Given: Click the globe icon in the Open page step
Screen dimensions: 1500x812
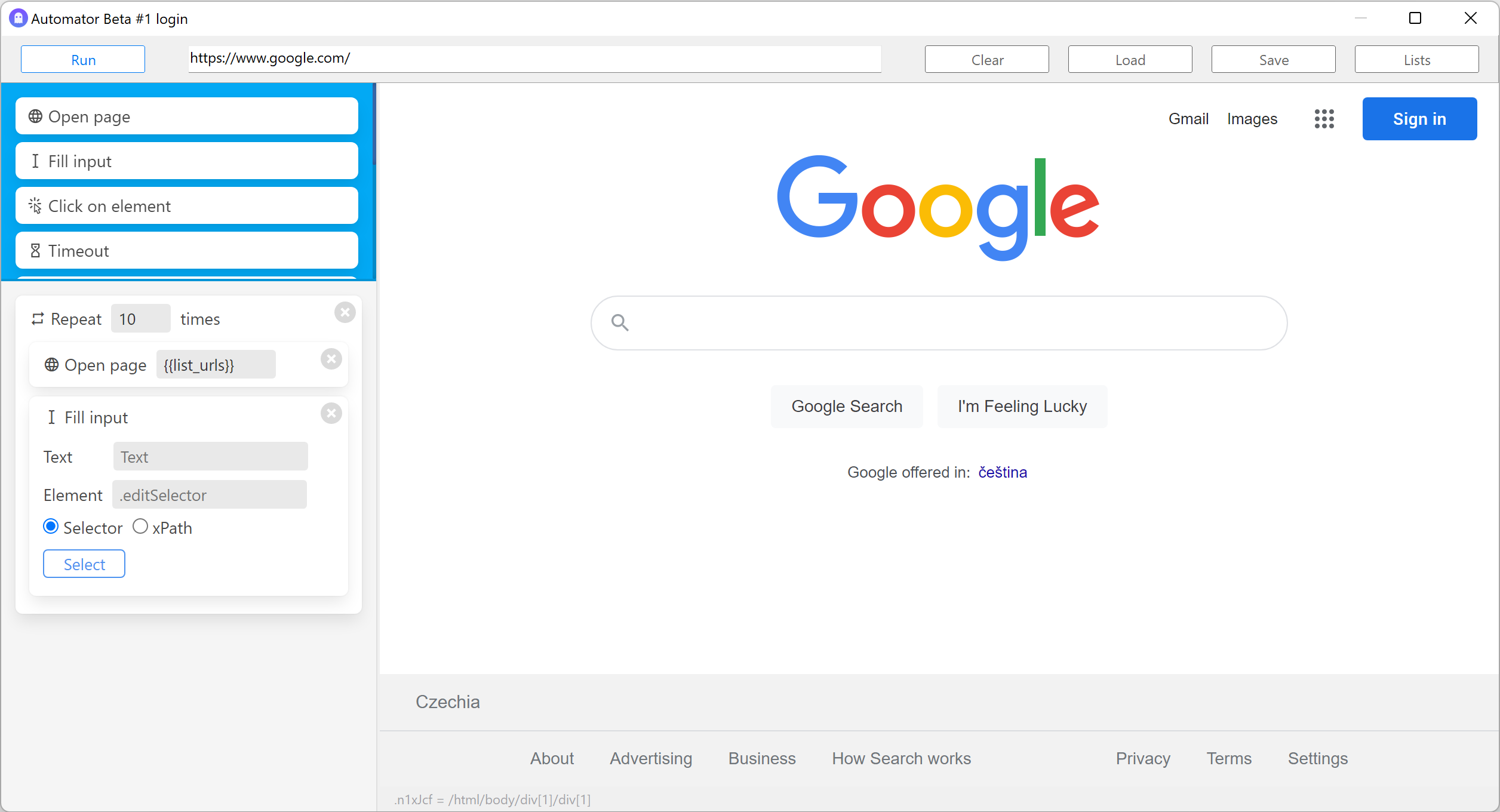Looking at the screenshot, I should (x=52, y=365).
